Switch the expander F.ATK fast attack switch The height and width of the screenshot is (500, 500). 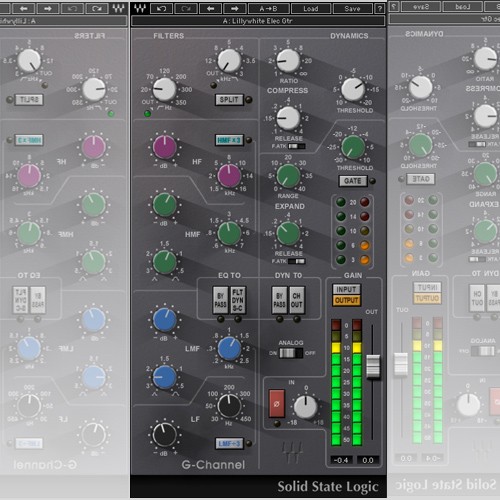[297, 261]
